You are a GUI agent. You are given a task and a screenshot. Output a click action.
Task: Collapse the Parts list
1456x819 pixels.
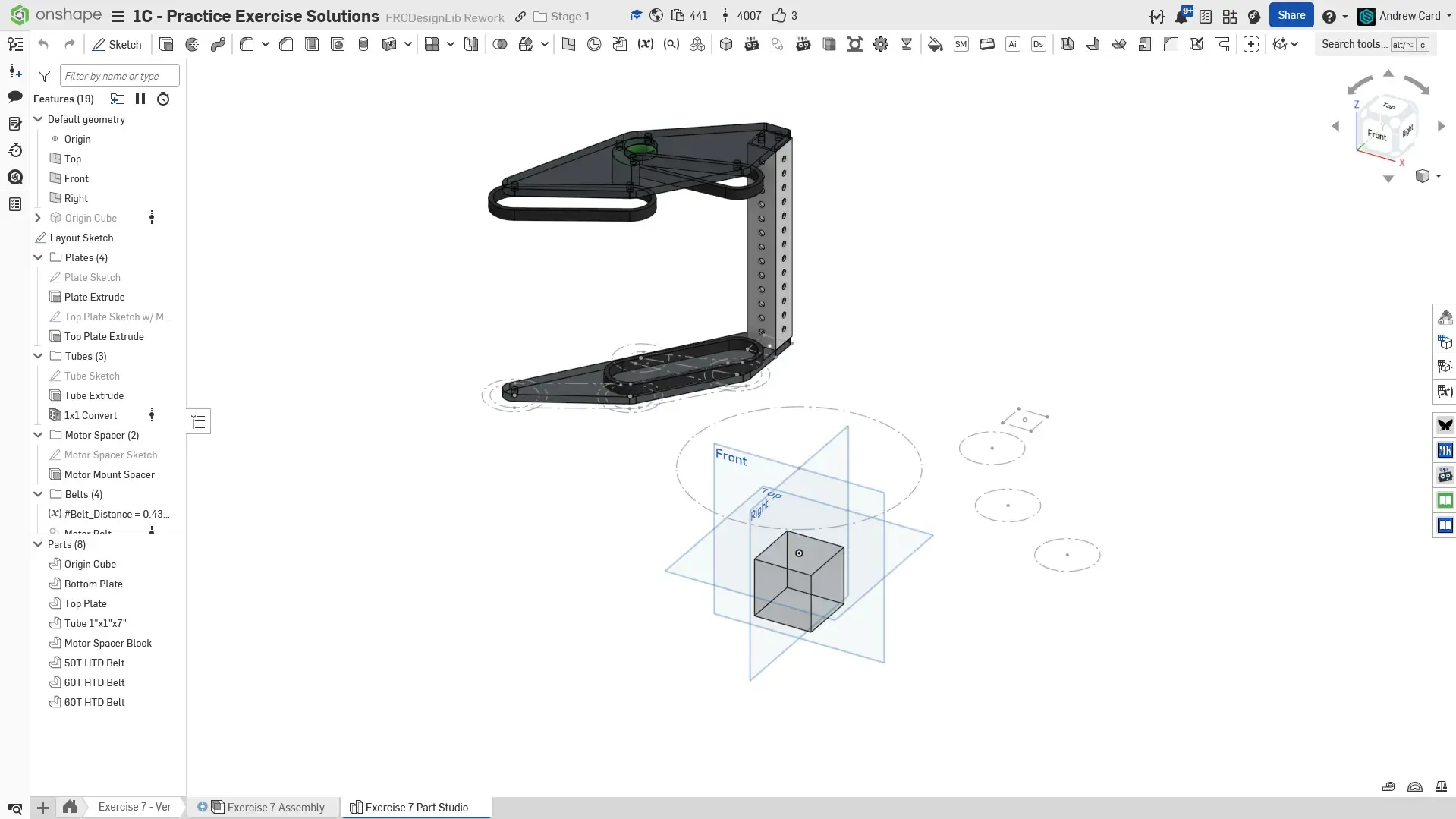click(38, 544)
